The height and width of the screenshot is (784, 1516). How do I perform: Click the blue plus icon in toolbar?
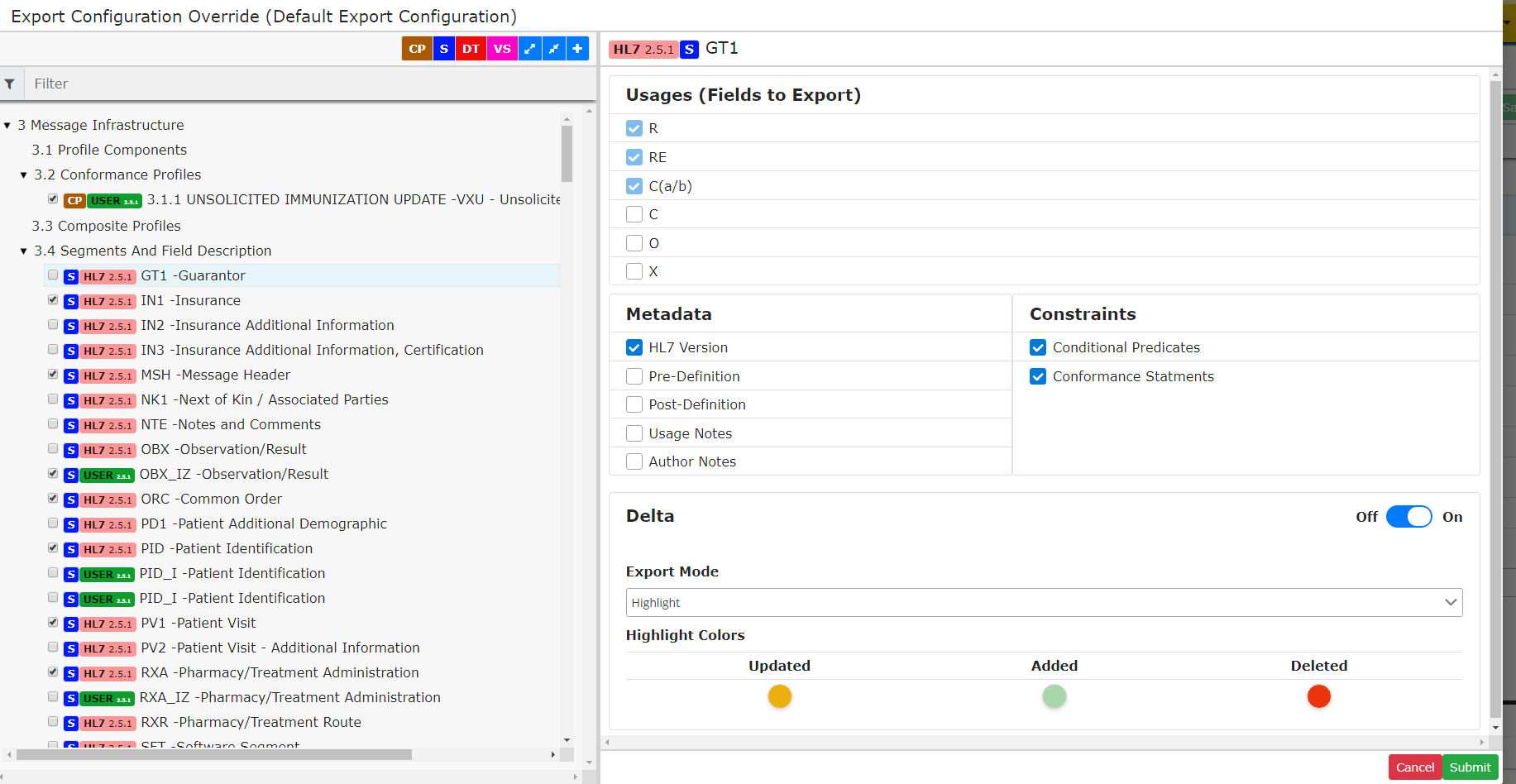(577, 49)
